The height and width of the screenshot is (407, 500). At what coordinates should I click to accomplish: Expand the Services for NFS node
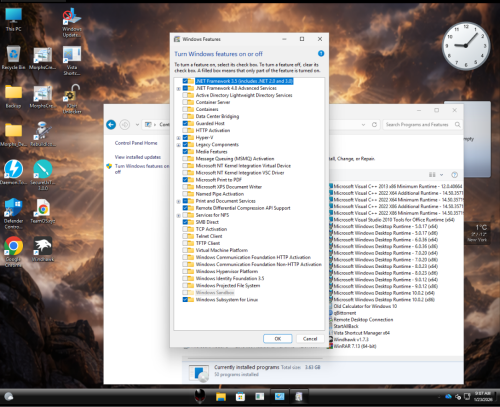pyautogui.click(x=179, y=216)
